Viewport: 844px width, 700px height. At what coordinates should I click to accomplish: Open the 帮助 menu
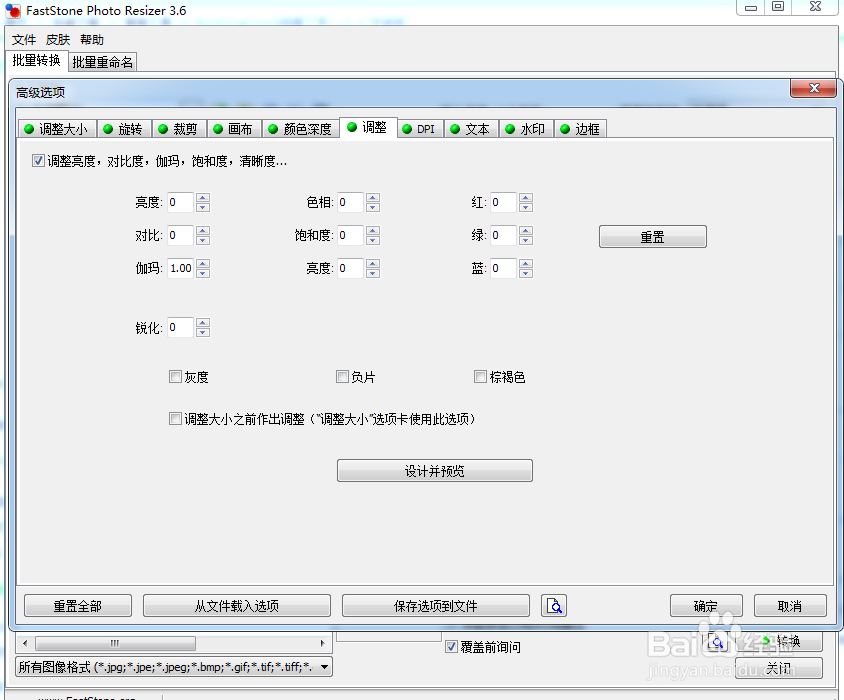click(92, 40)
